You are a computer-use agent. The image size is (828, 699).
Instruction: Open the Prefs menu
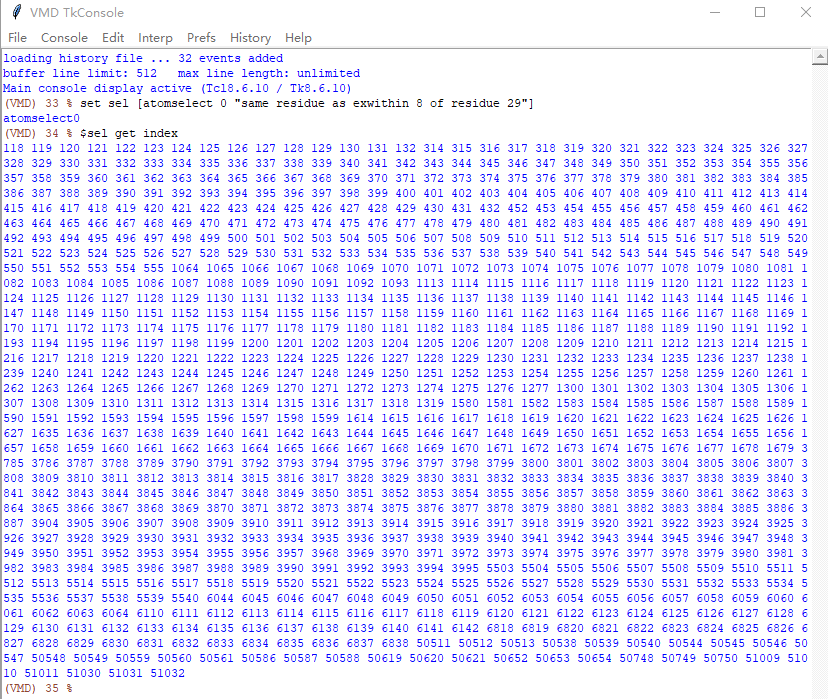click(x=201, y=38)
